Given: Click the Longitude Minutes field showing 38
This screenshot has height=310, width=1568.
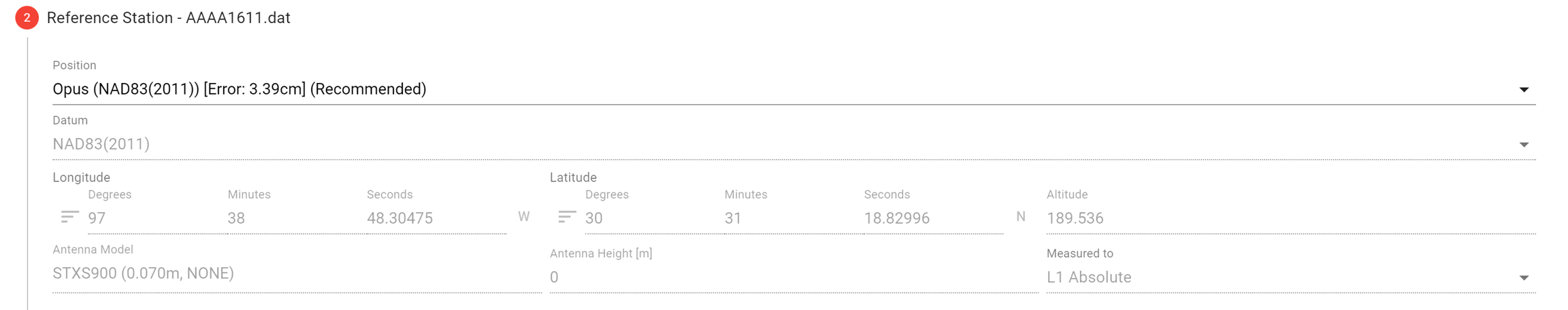Looking at the screenshot, I should pyautogui.click(x=296, y=218).
